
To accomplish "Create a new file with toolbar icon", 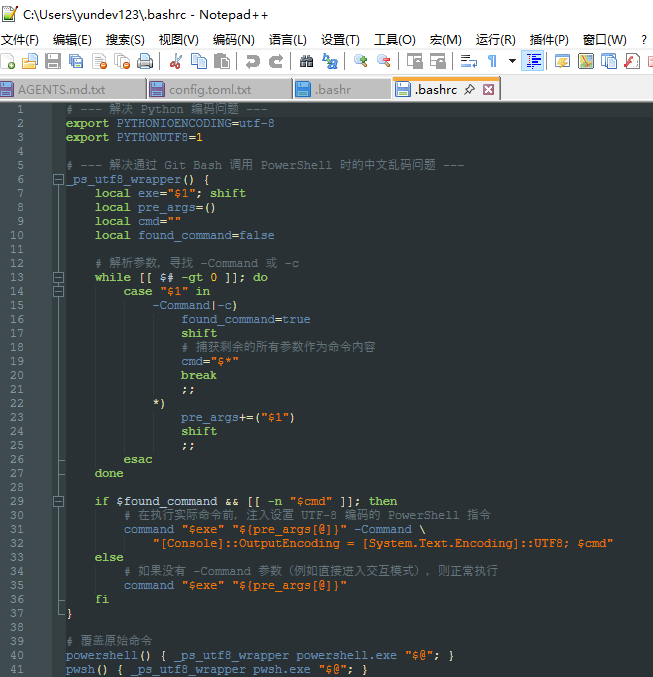I will tap(8, 61).
